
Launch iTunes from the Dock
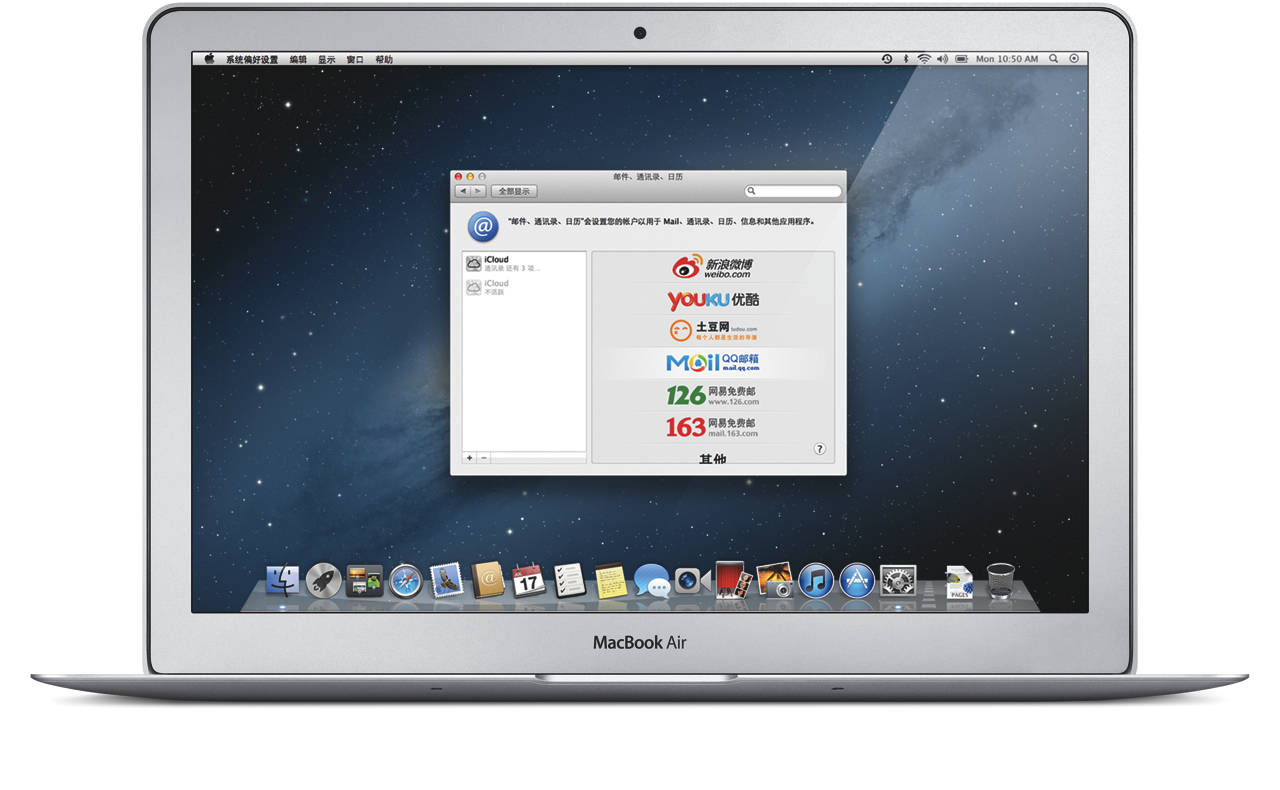(x=816, y=580)
